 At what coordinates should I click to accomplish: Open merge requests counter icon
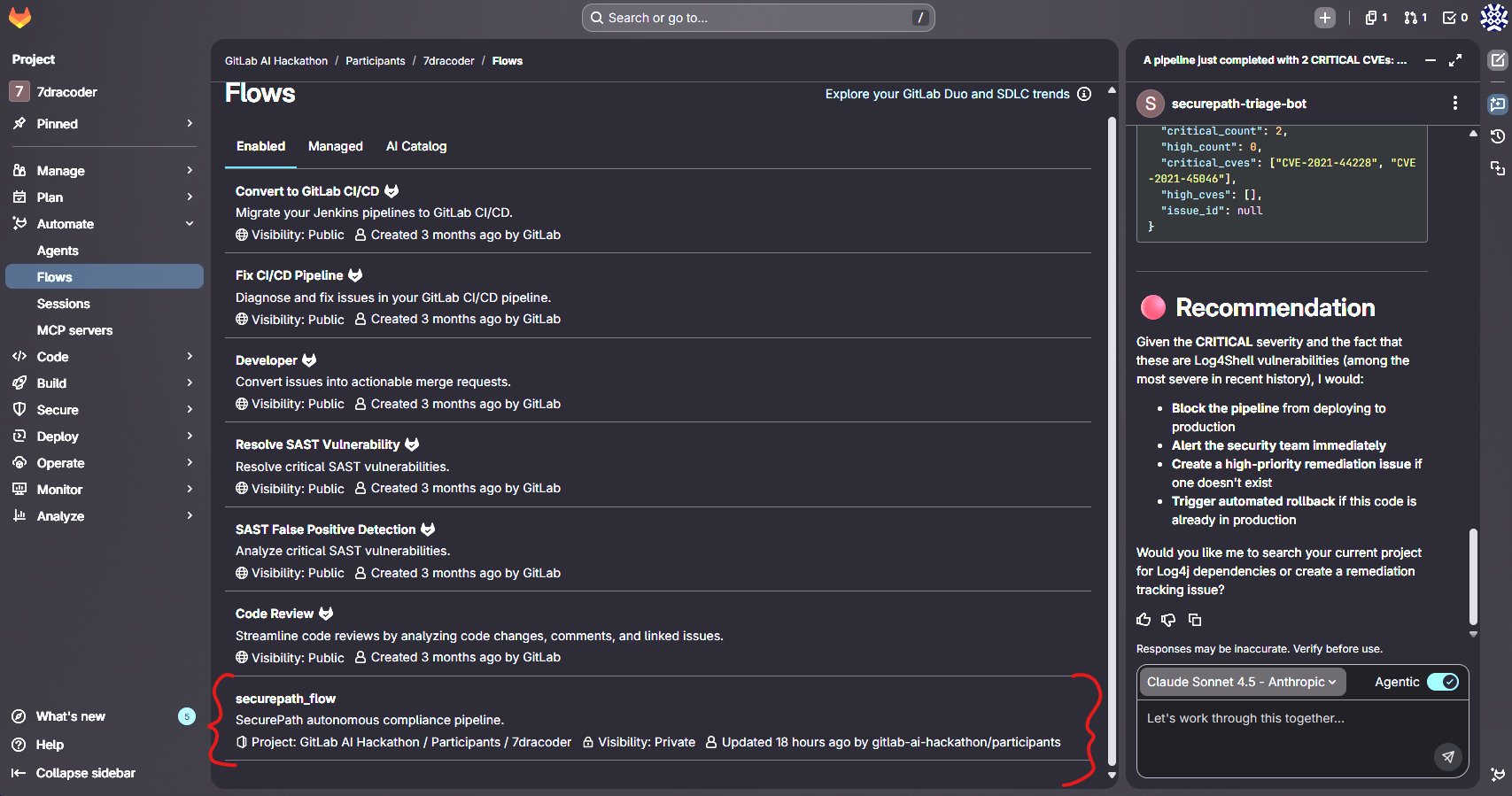coord(1415,18)
